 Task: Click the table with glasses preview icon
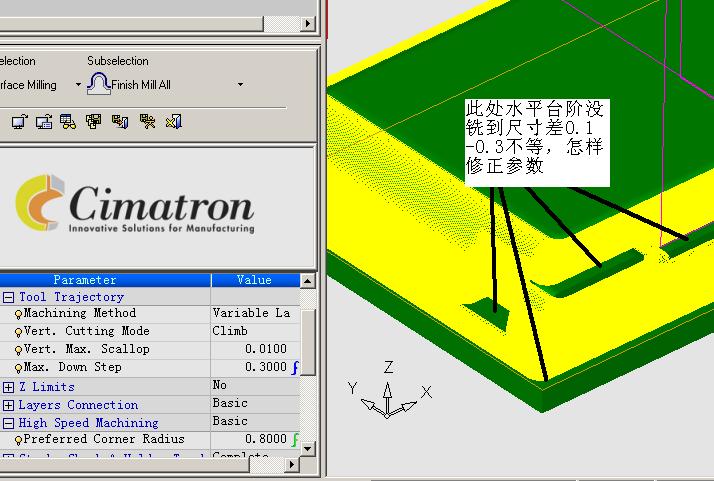pos(68,122)
